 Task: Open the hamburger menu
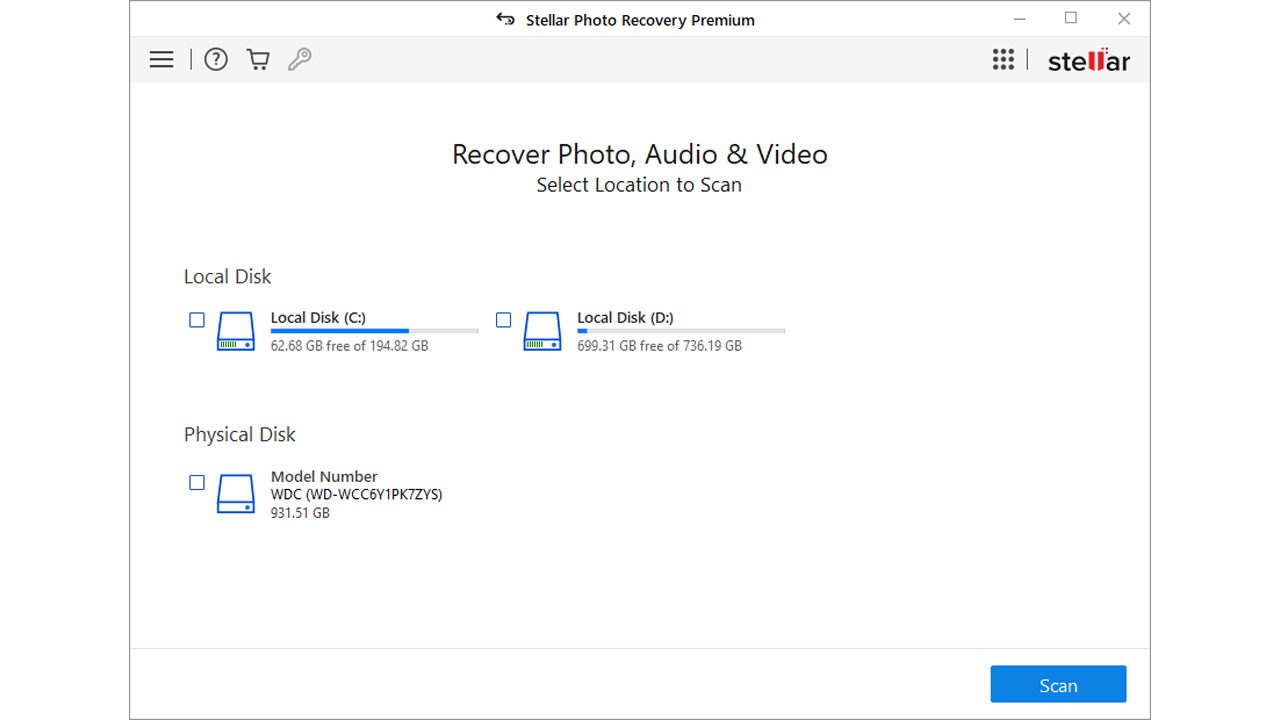coord(161,60)
